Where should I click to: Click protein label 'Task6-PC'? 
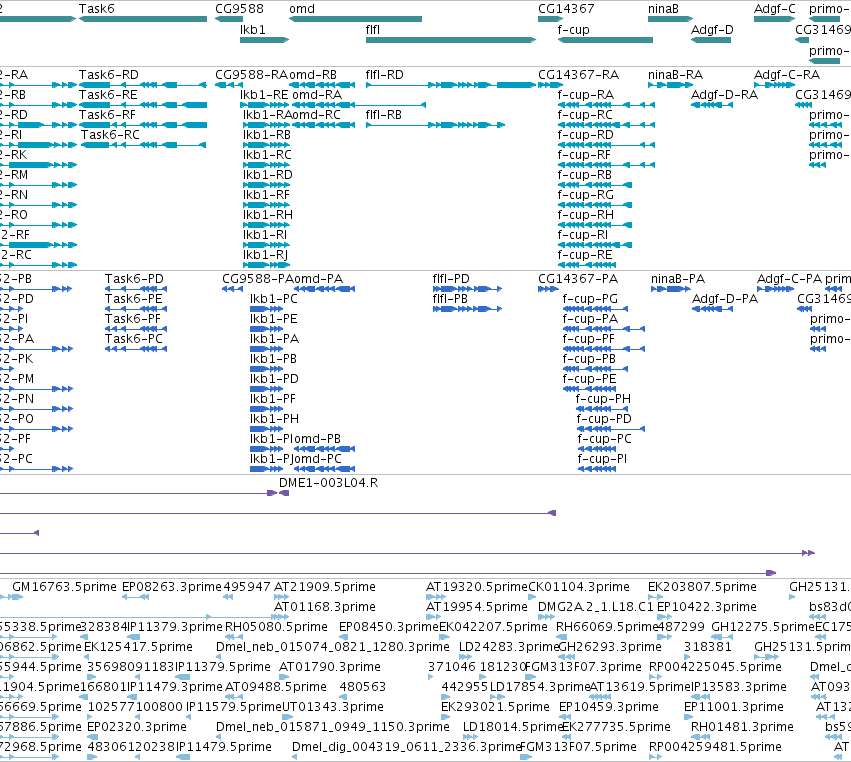134,339
